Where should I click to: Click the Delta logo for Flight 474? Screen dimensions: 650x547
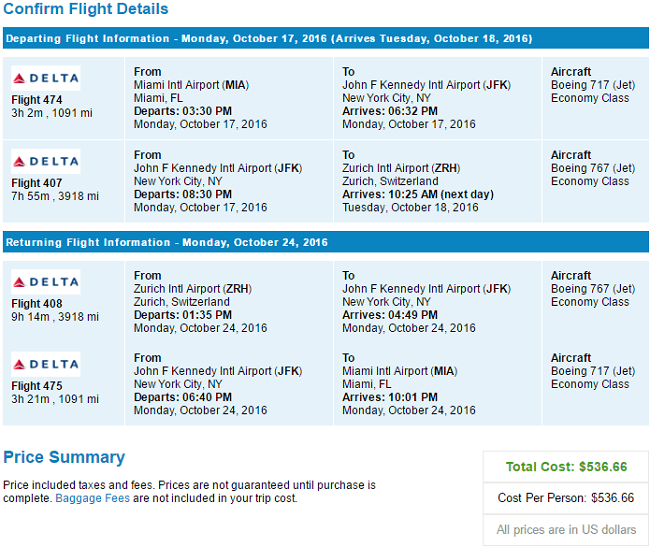tap(46, 78)
